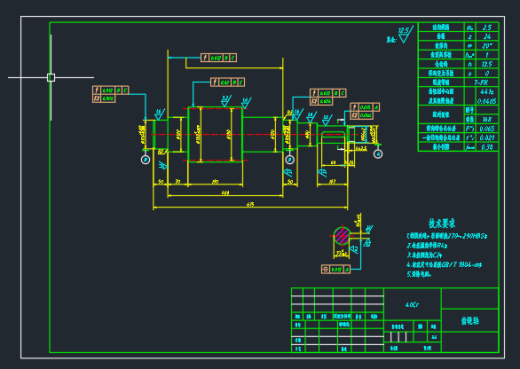Click the leftmost datum circle under the shaft
This screenshot has width=520, height=369.
[x=145, y=160]
